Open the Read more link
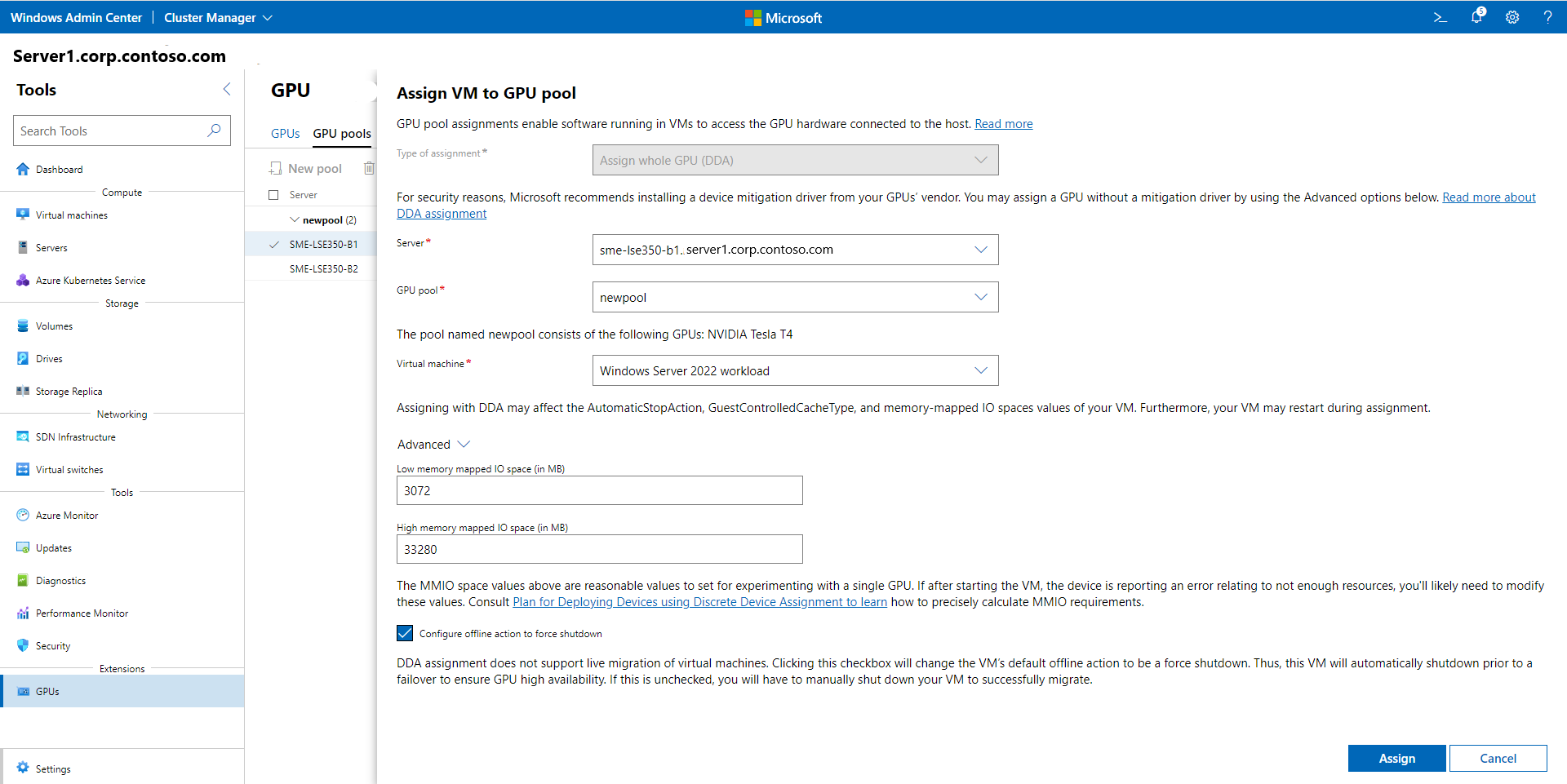Screen dimensions: 1567x784 (x=1003, y=123)
